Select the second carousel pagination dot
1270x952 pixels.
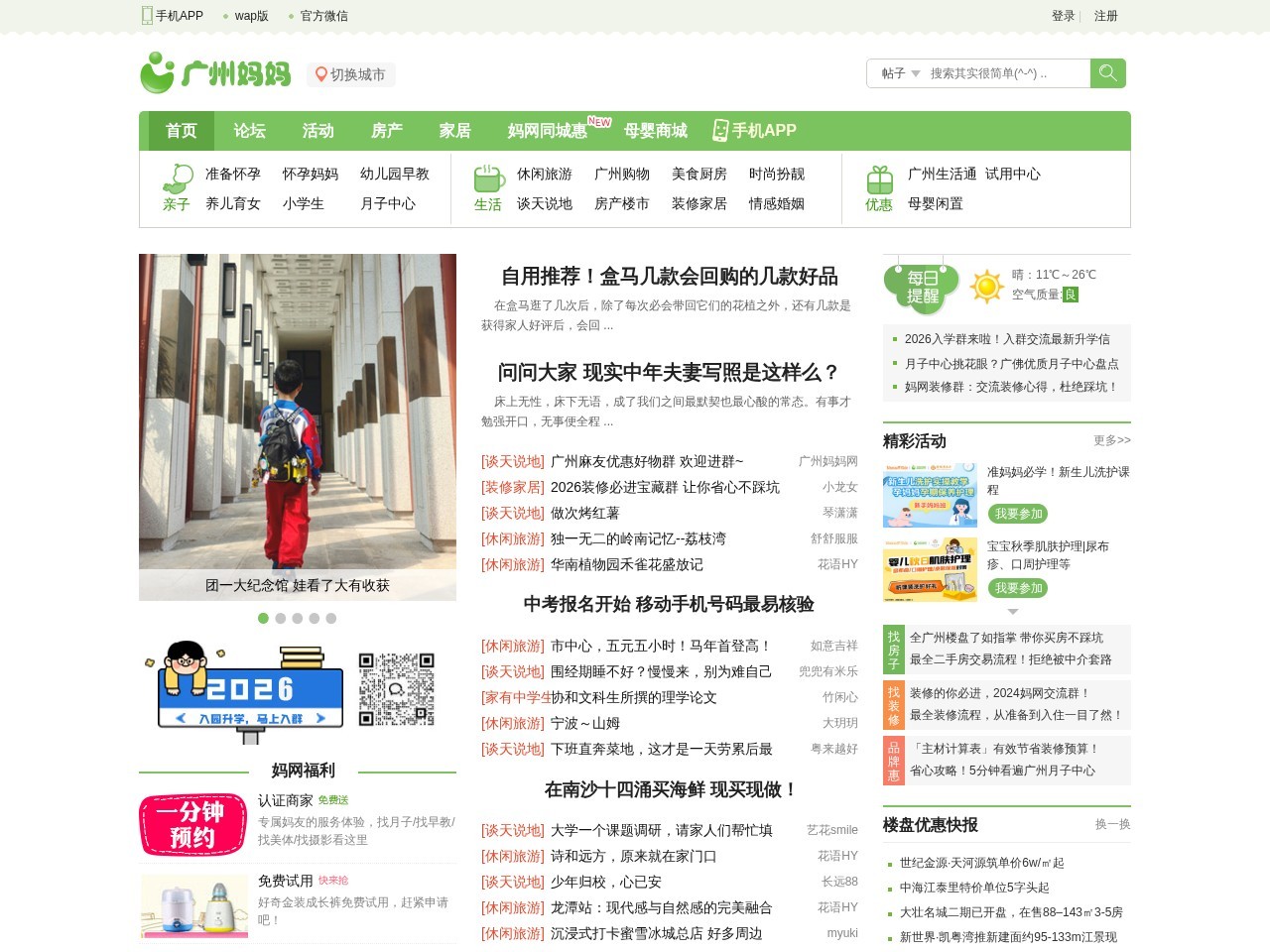pos(281,618)
